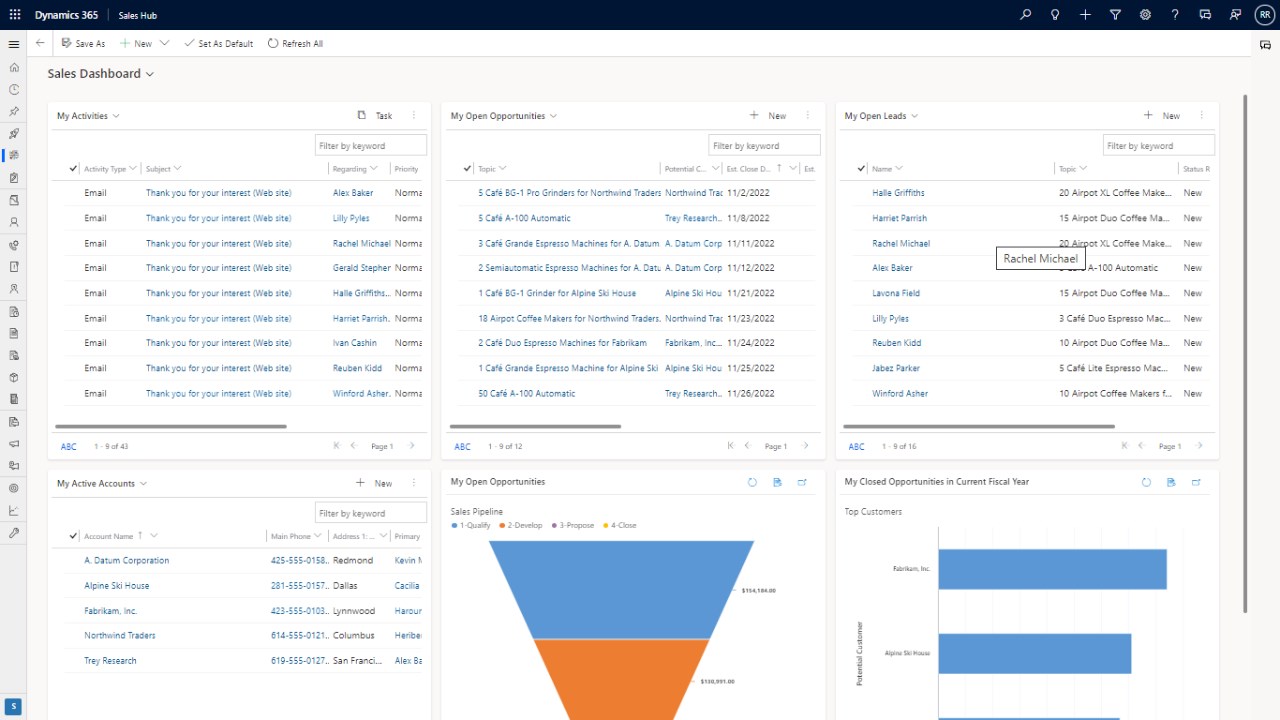Click Set As Default command
This screenshot has width=1280, height=720.
coord(219,43)
